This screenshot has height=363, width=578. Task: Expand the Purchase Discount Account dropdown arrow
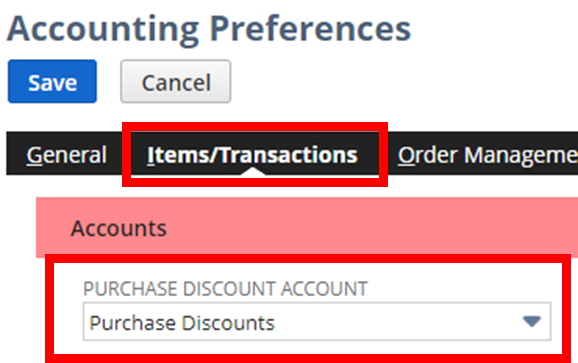pos(532,322)
